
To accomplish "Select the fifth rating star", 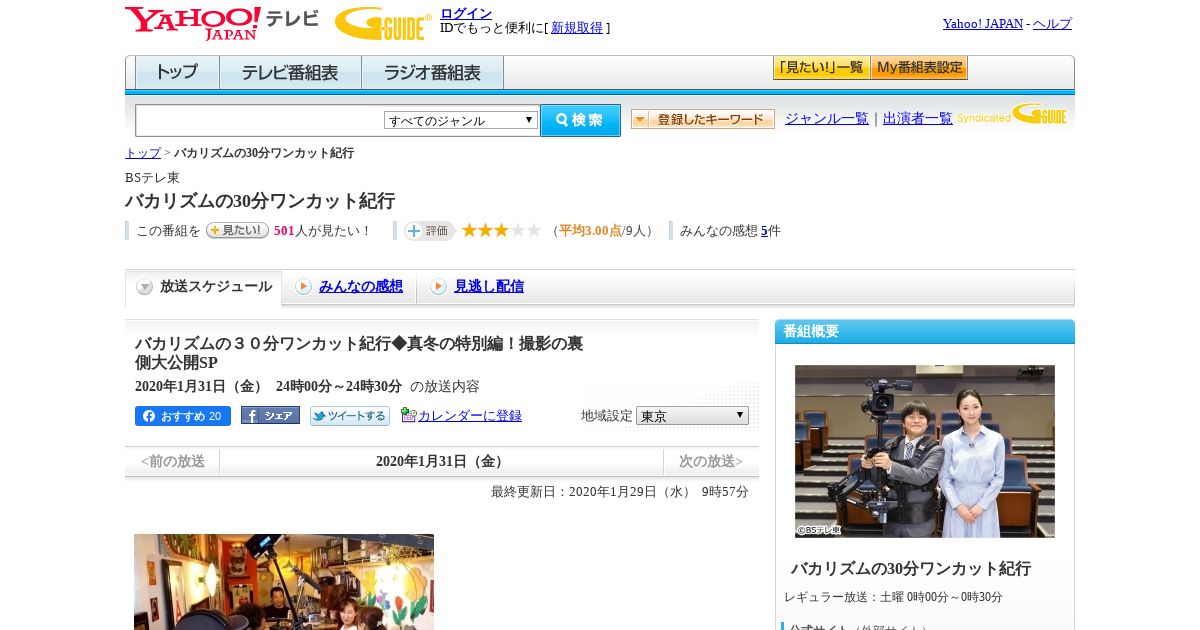I will [x=534, y=230].
